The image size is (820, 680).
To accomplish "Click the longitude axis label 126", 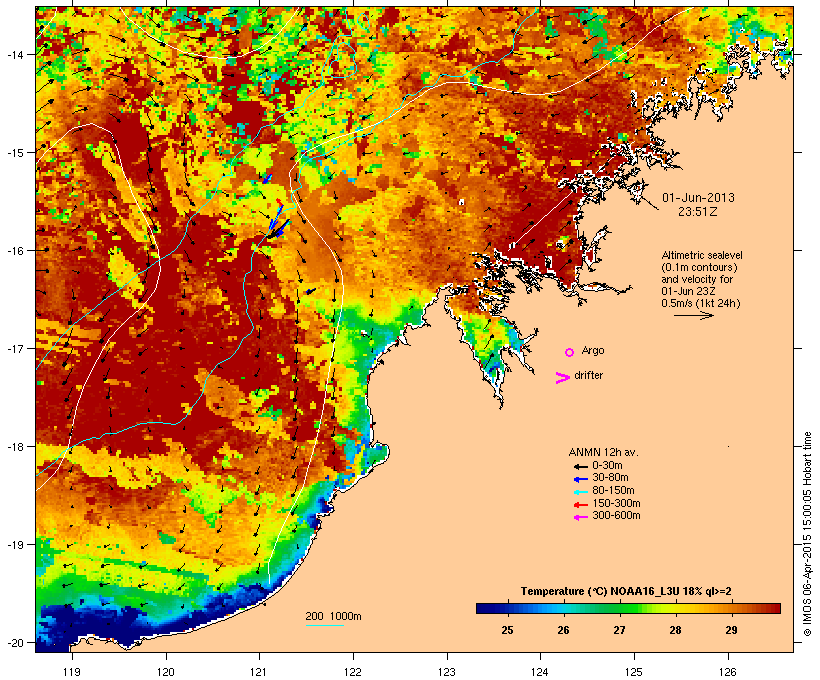I will [x=728, y=672].
